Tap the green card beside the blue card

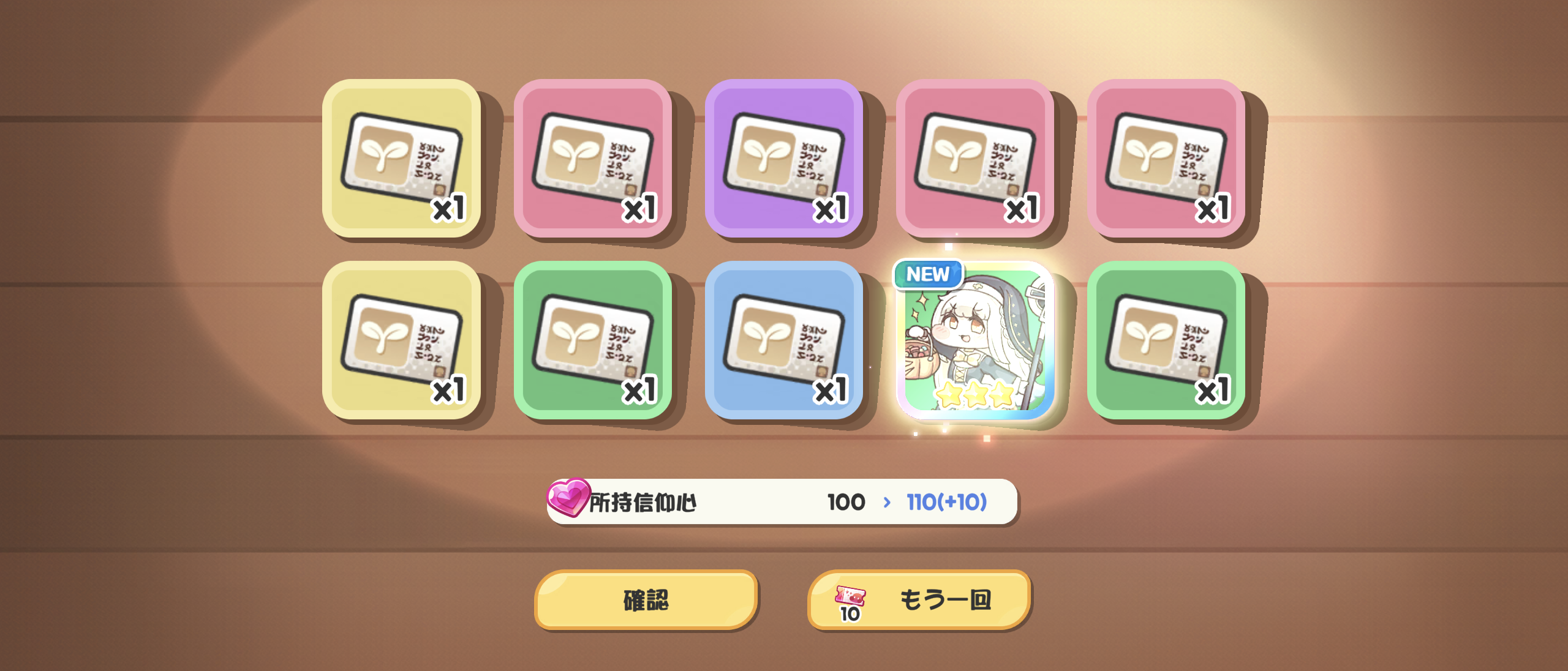(593, 340)
